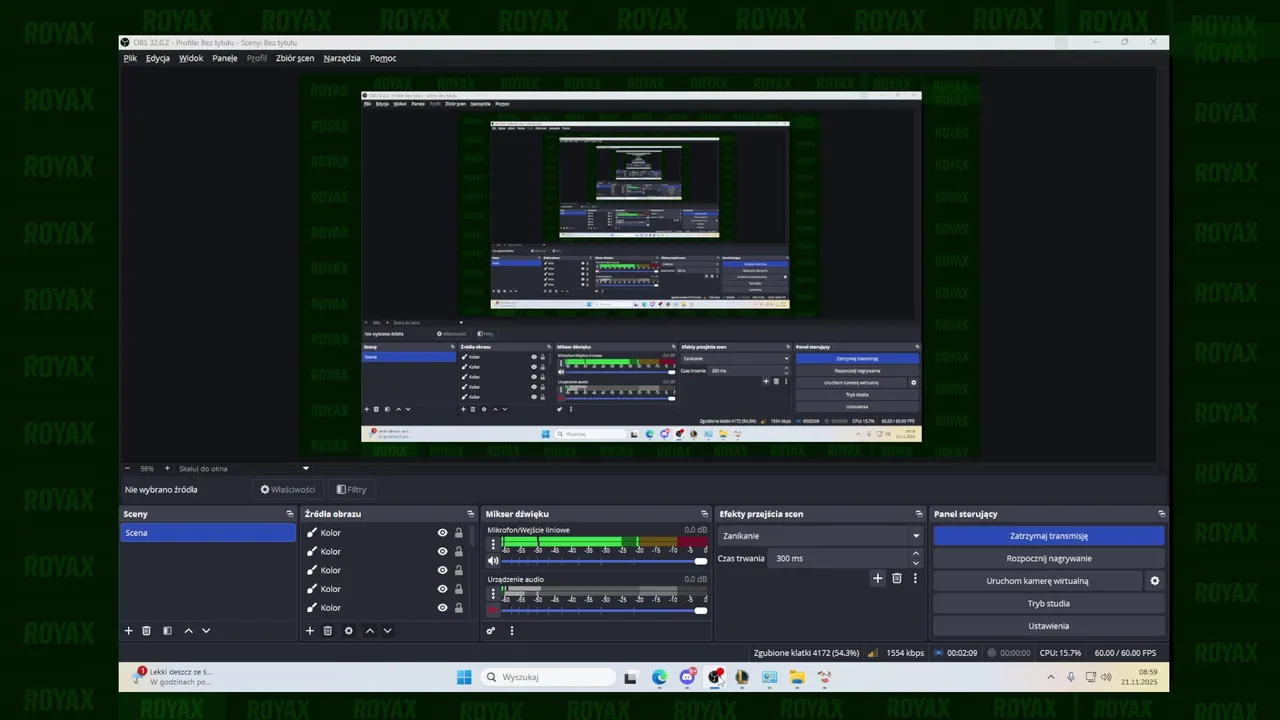The image size is (1280, 720).
Task: Click the Wyszukaj taskbar search field
Action: click(547, 677)
